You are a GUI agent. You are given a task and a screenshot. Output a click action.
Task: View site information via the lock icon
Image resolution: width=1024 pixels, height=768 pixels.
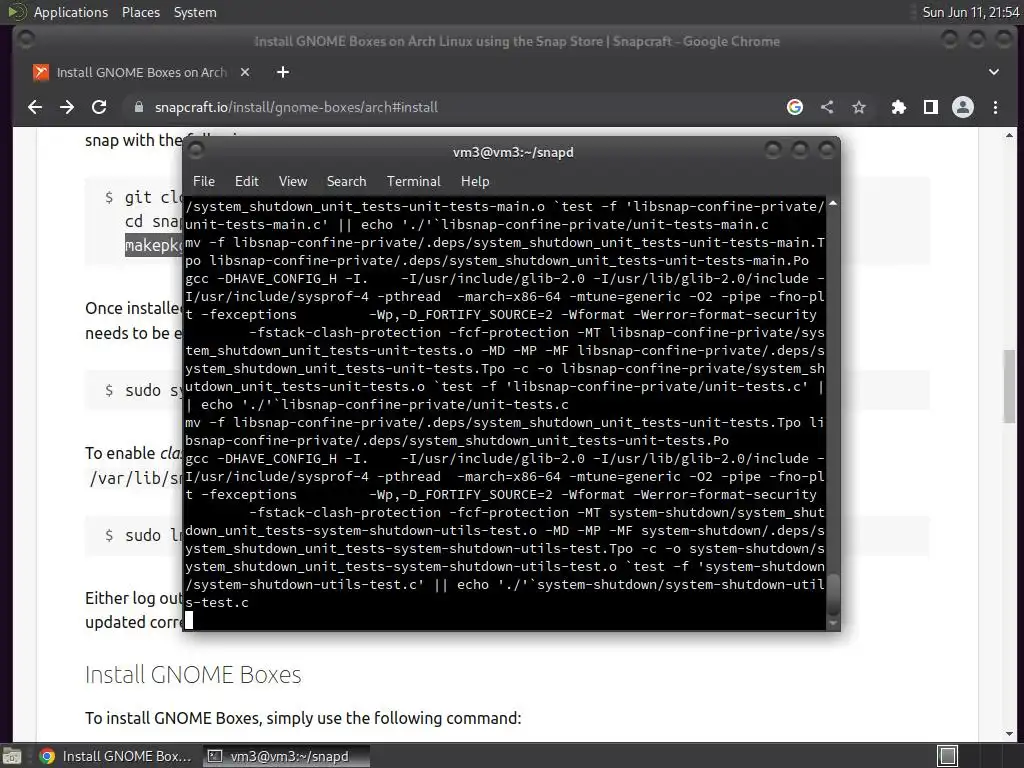pyautogui.click(x=138, y=107)
